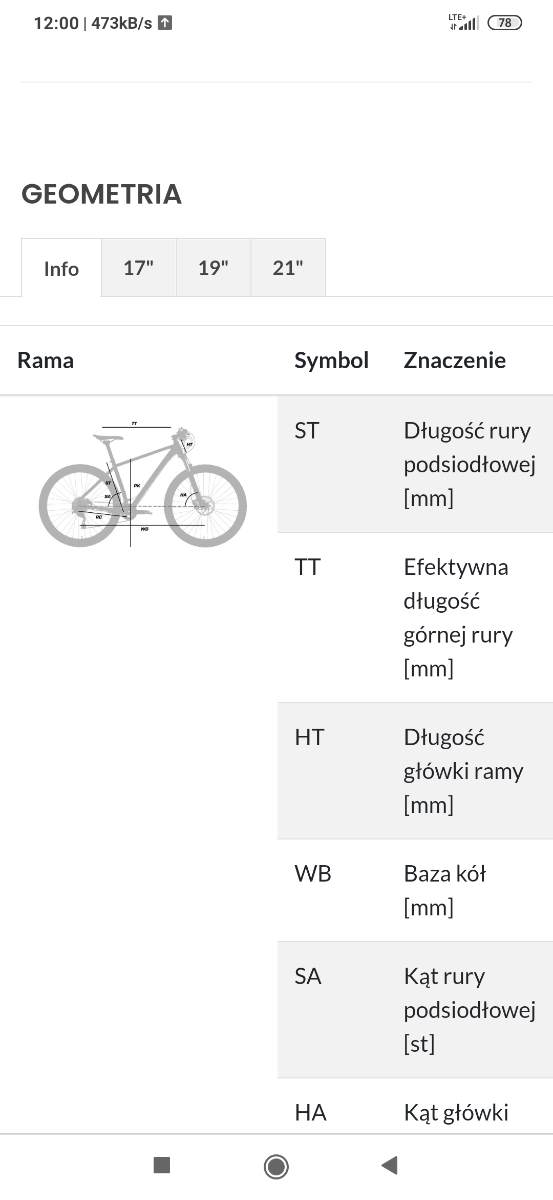553x1200 pixels.
Task: Switch to the 19" frame size tab
Action: (213, 267)
